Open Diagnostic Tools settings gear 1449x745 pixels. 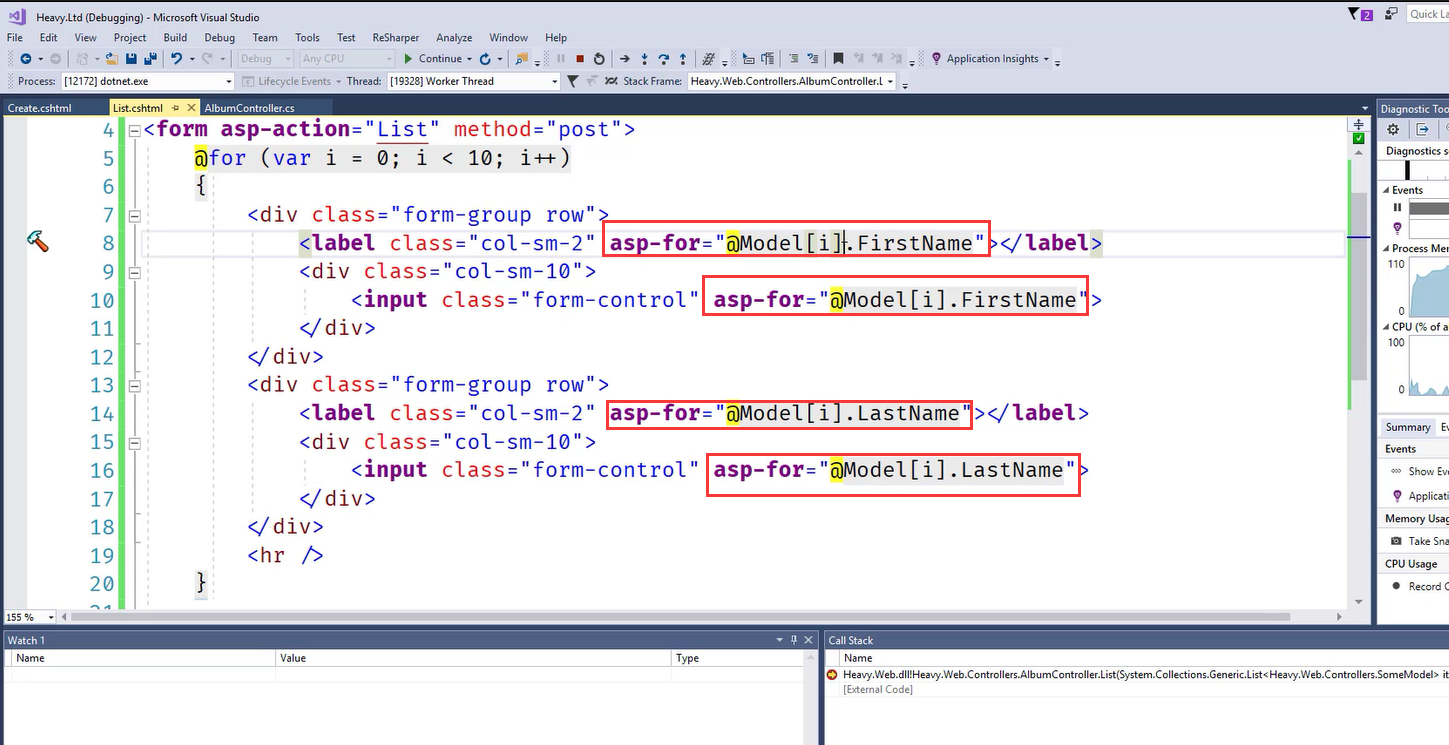click(1394, 129)
